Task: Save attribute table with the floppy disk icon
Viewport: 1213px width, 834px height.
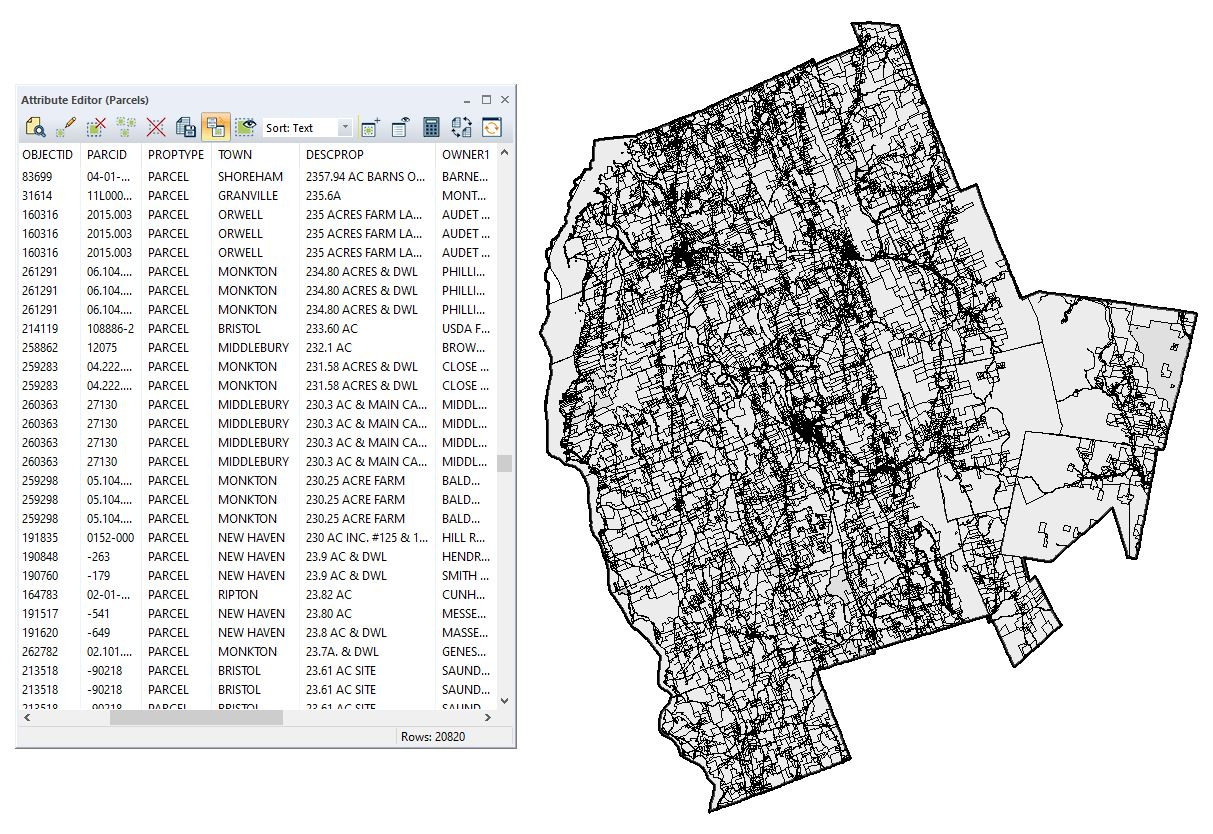Action: [186, 127]
